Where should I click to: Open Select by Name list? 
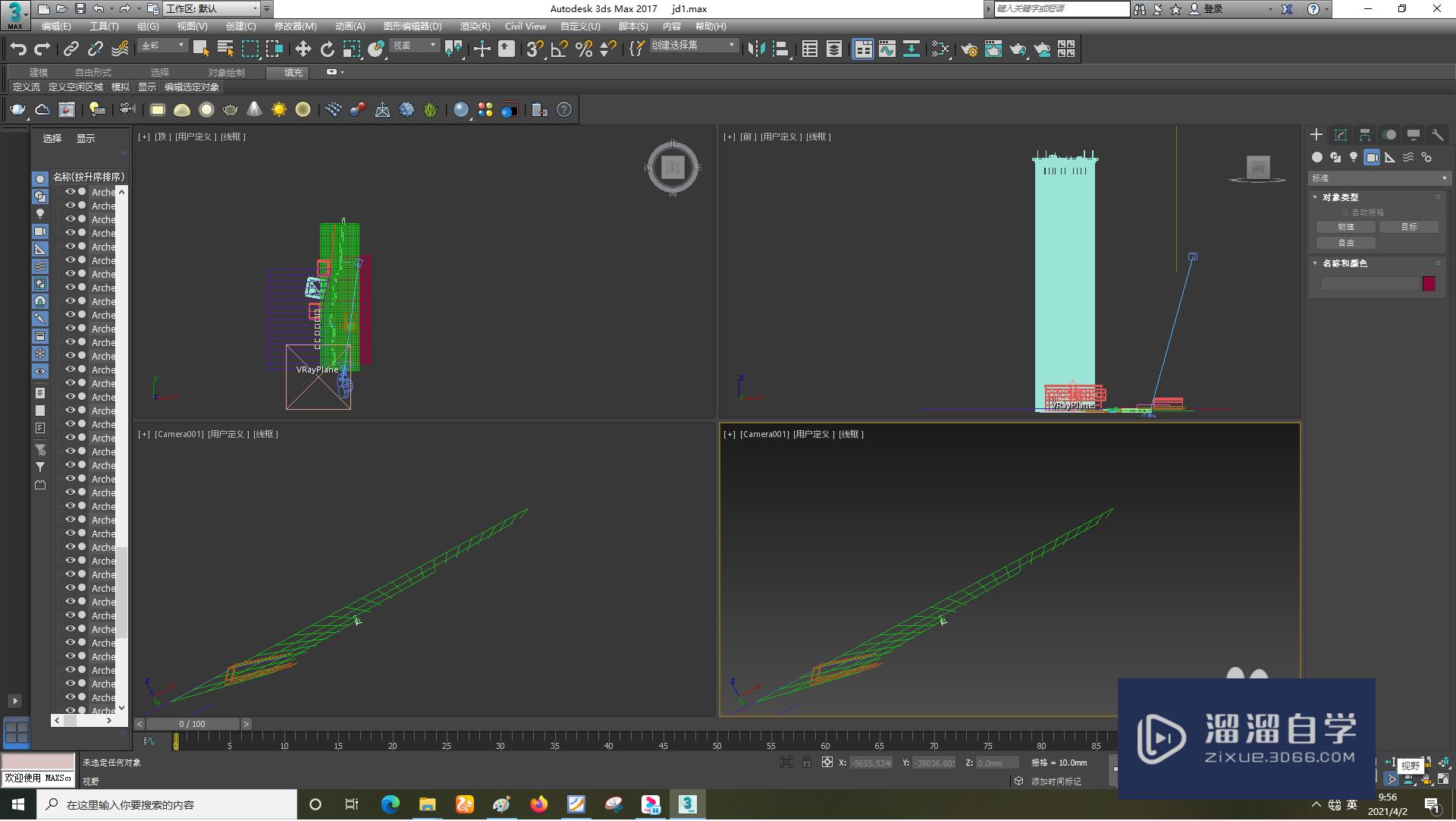pos(225,49)
